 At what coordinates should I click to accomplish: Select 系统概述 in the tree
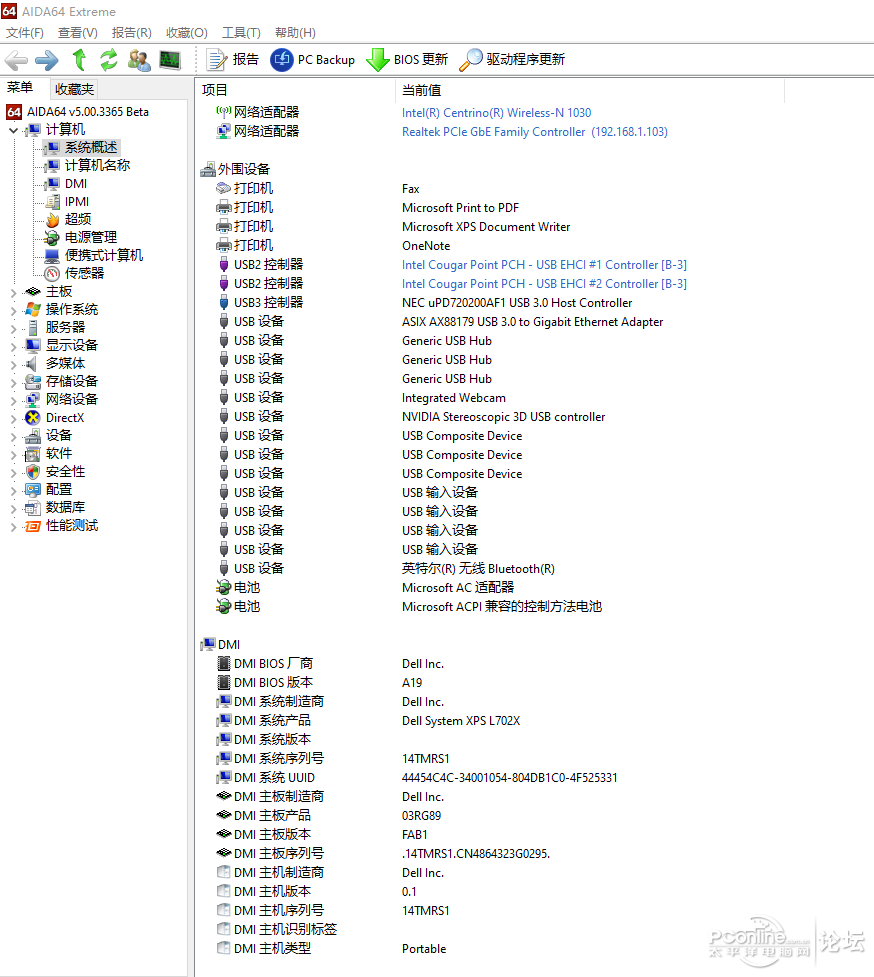point(91,148)
